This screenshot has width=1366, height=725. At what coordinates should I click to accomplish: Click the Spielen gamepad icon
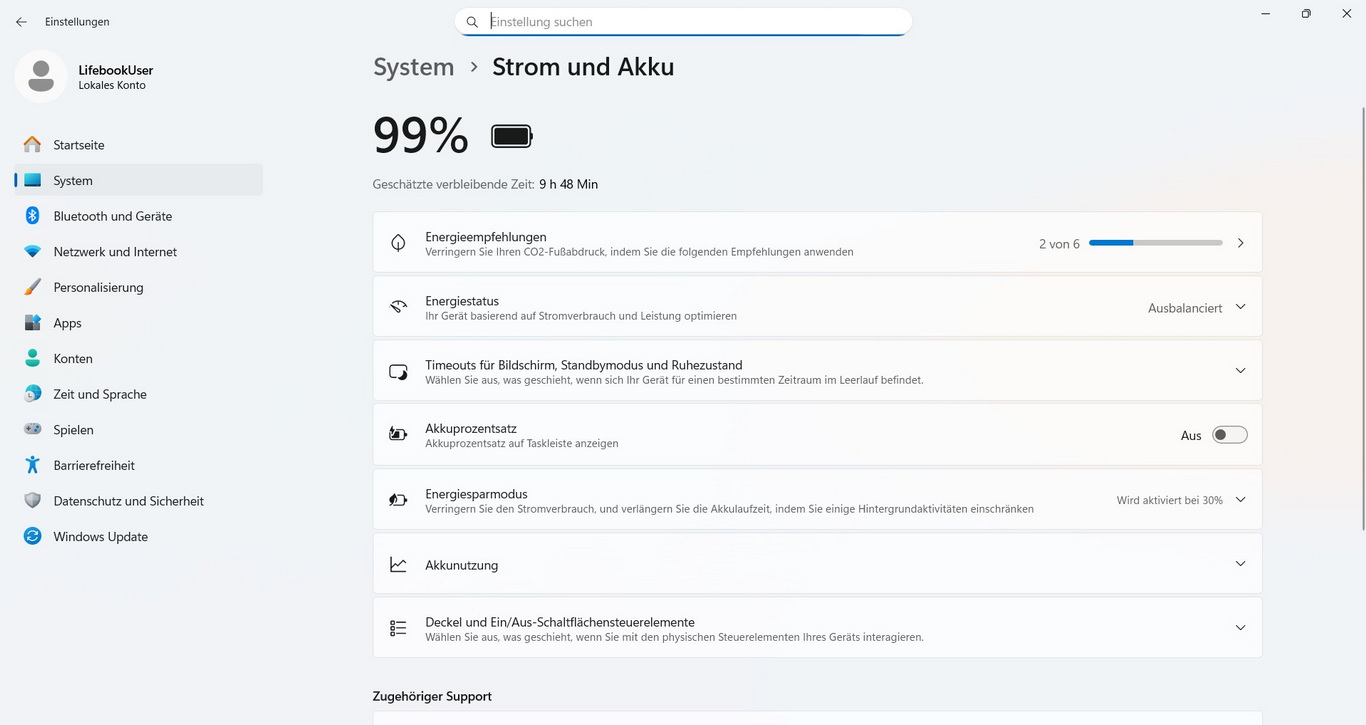[33, 430]
